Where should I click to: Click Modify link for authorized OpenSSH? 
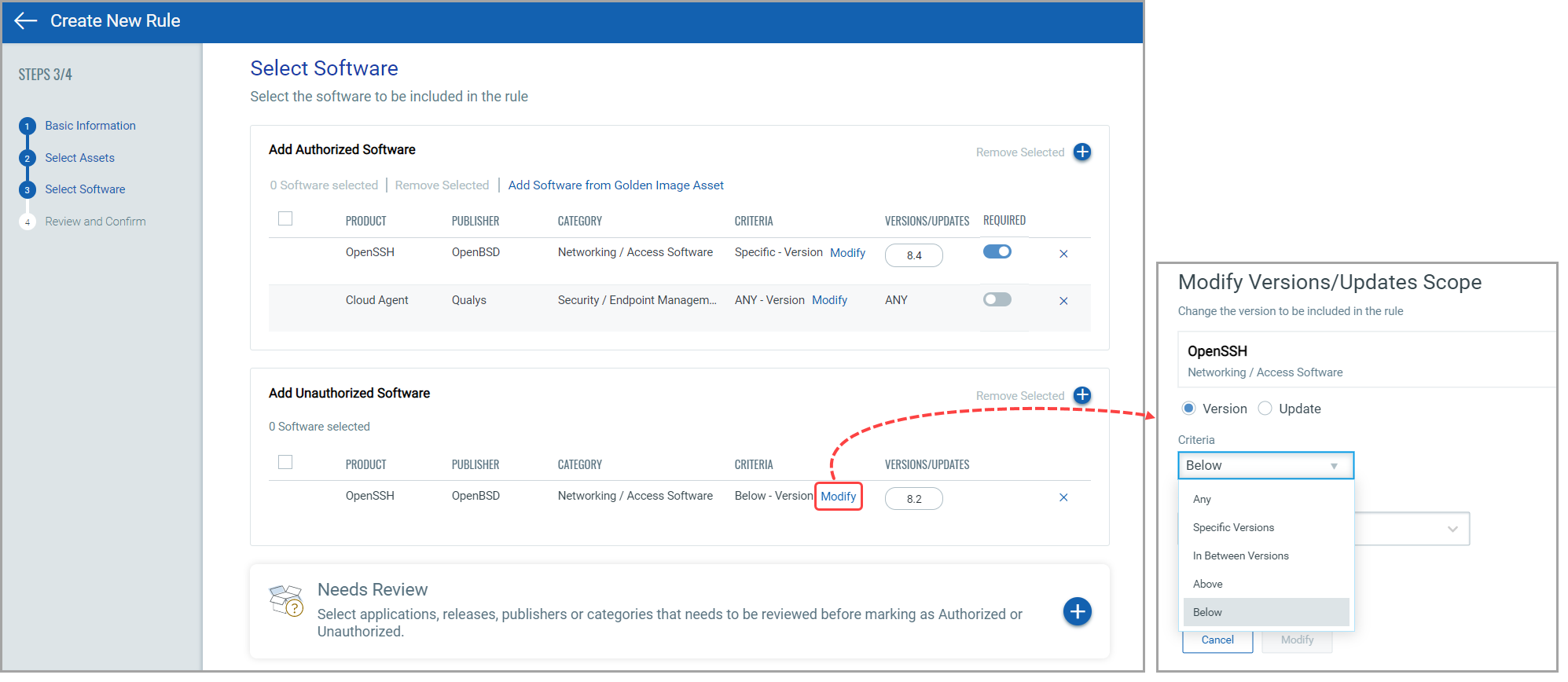pos(847,253)
